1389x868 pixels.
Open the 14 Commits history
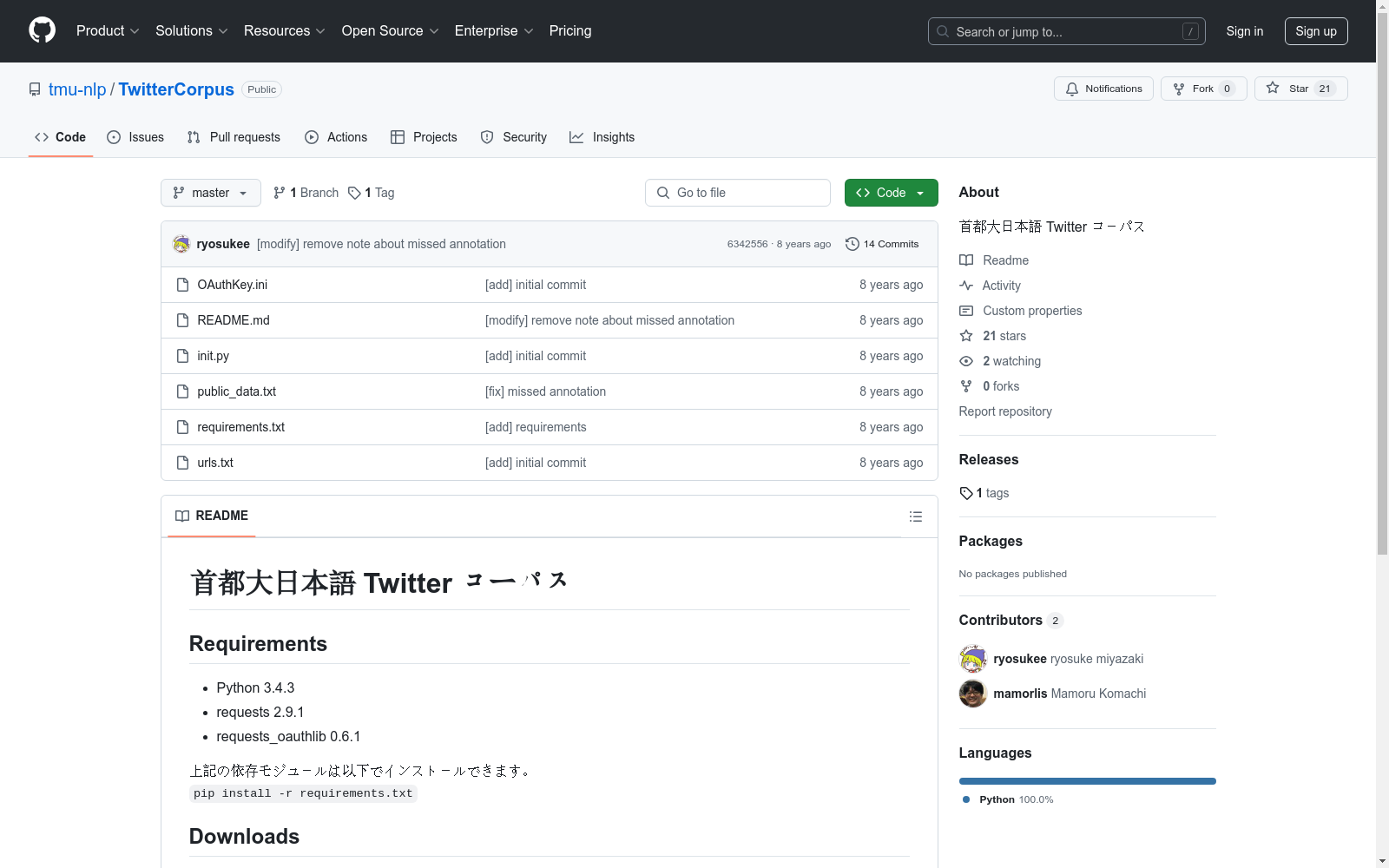coord(882,244)
